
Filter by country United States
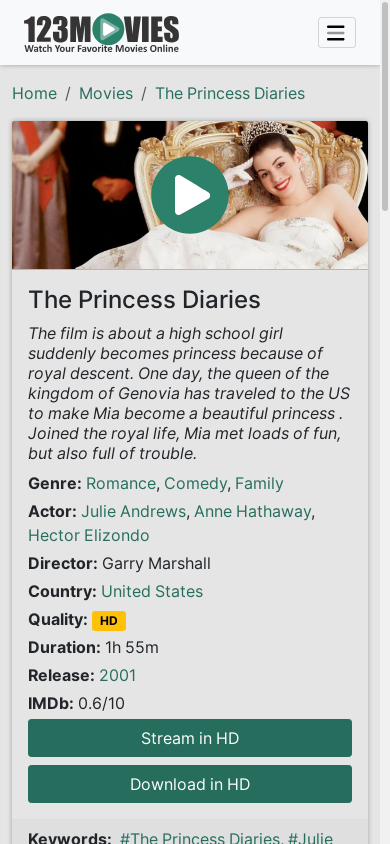point(152,592)
